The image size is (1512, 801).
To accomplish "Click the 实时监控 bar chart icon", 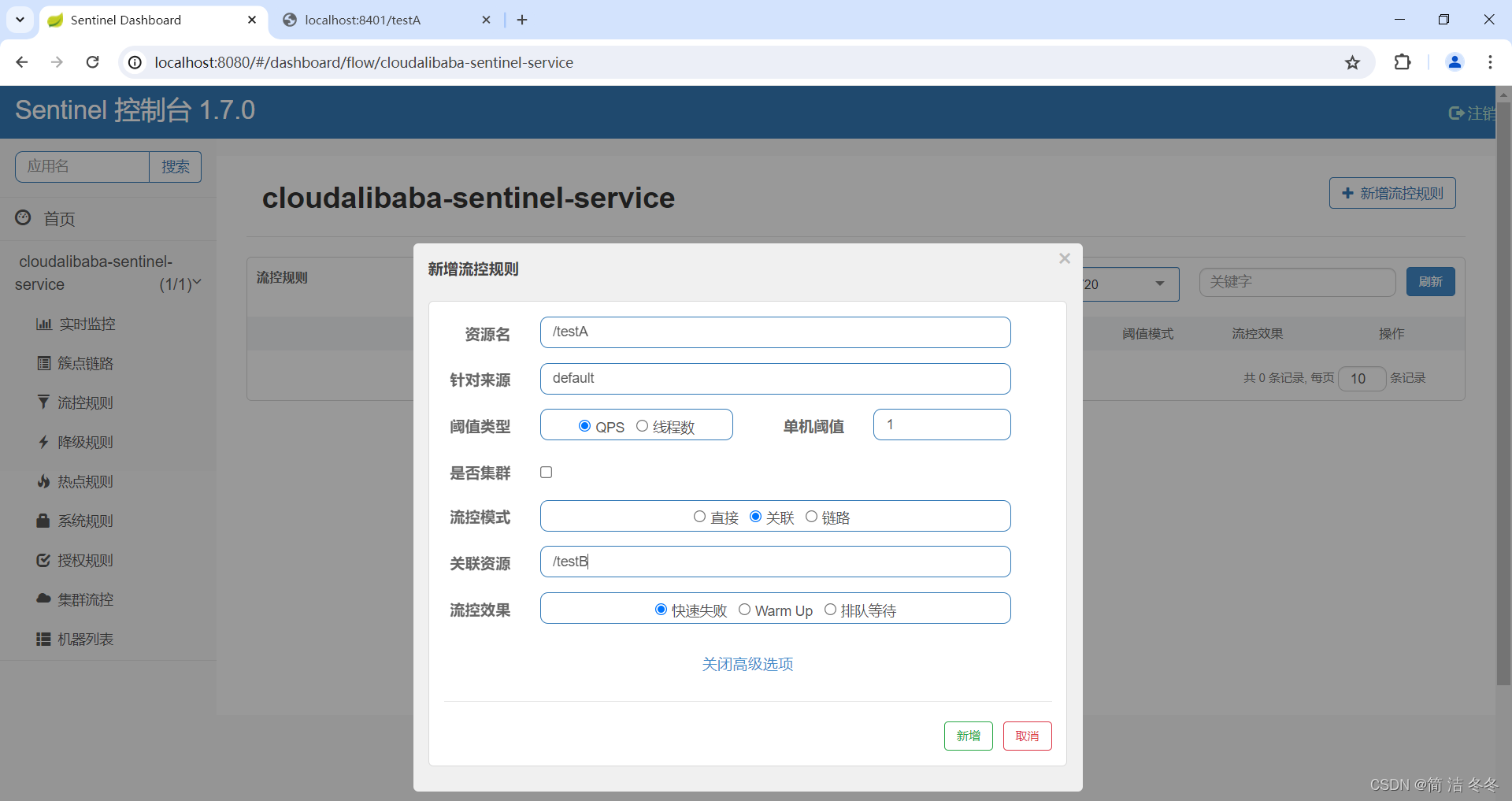I will [x=44, y=324].
